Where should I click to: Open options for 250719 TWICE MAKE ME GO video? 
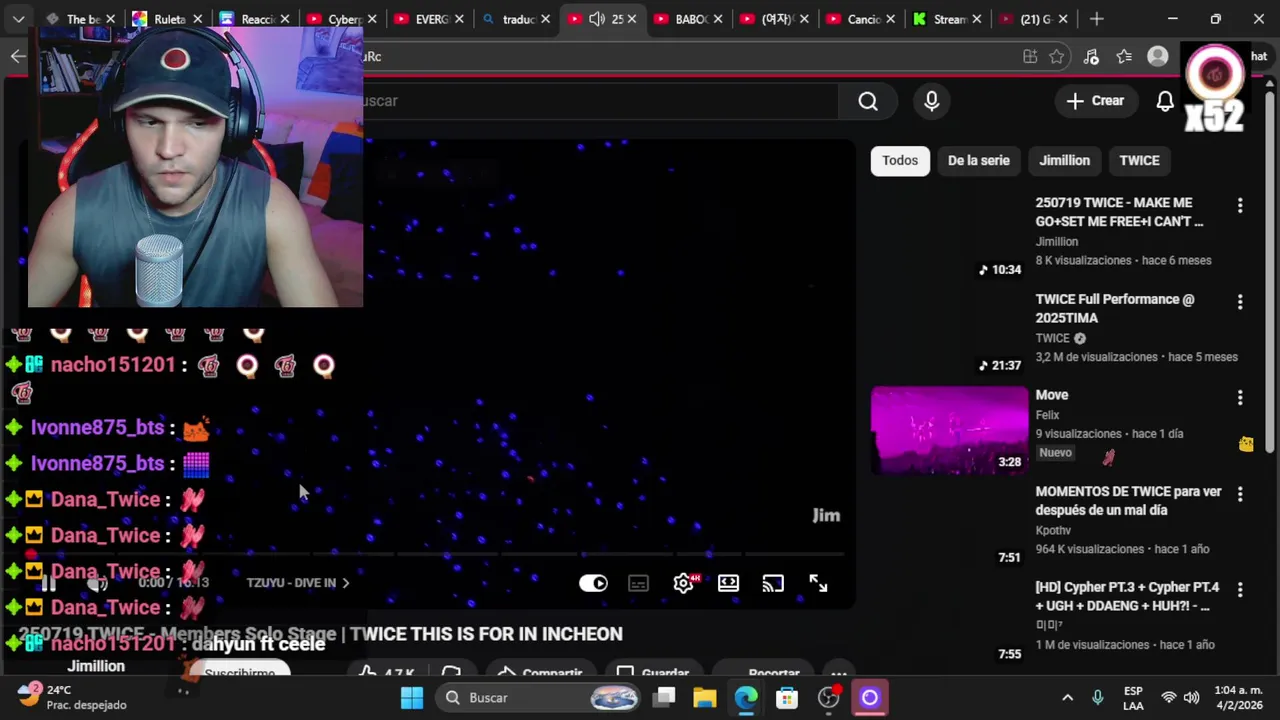tap(1240, 205)
